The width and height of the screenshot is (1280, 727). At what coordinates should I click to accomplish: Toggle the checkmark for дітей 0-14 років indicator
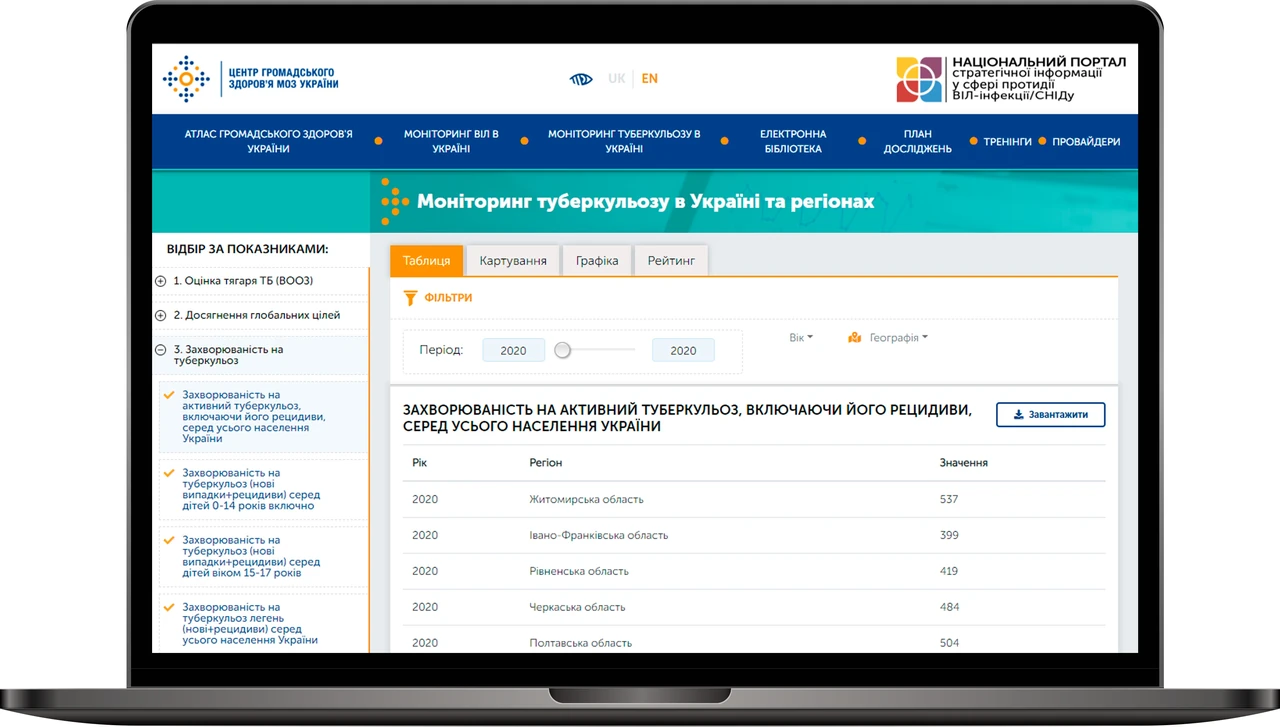point(168,473)
